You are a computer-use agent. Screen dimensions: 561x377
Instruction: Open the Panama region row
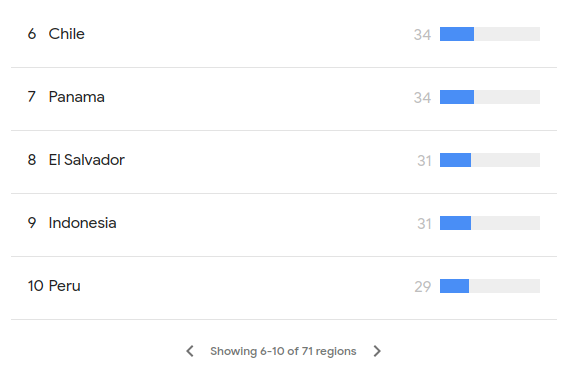[x=284, y=97]
